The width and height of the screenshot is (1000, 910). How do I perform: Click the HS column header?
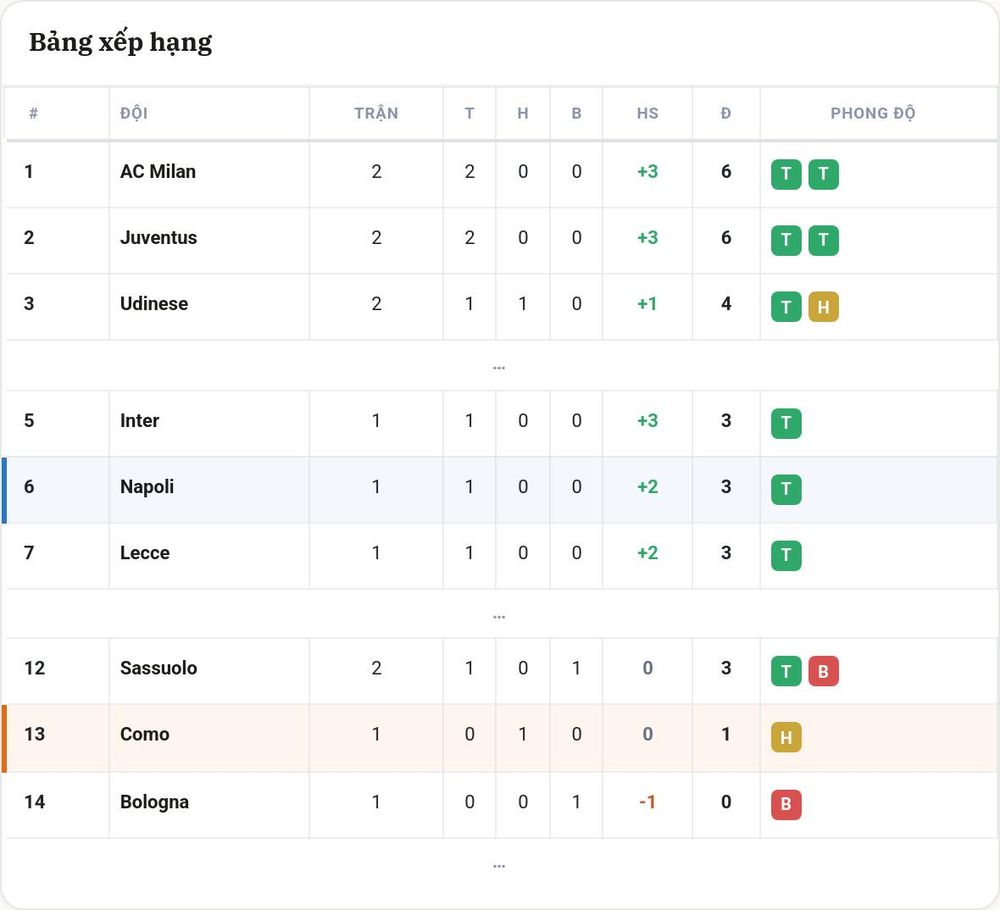click(647, 114)
